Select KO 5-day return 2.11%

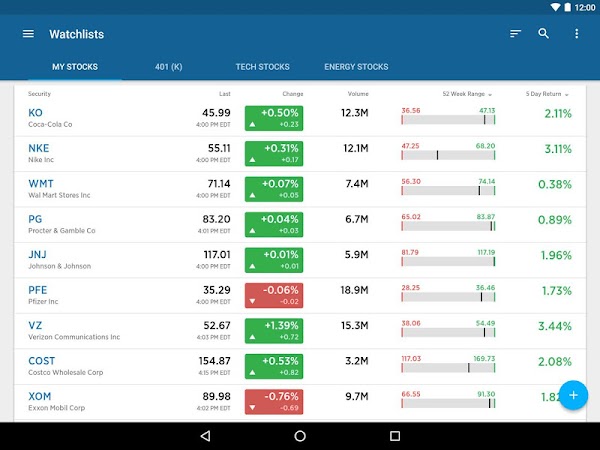point(558,114)
